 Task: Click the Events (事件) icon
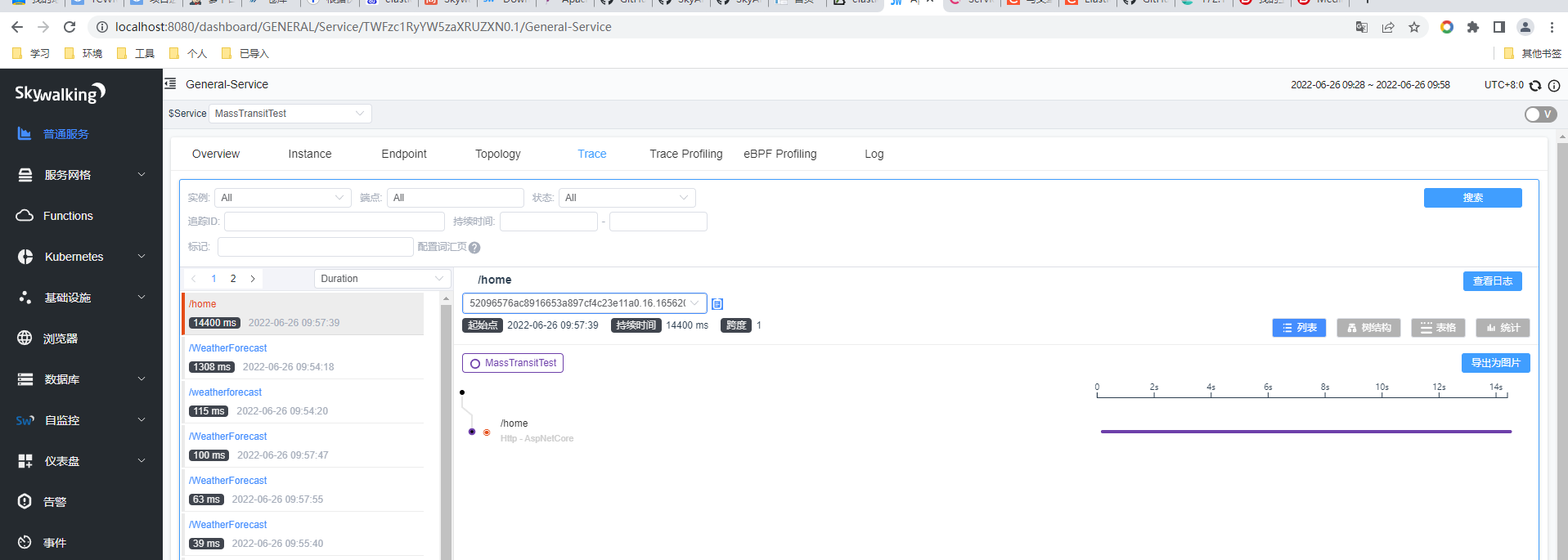(25, 543)
